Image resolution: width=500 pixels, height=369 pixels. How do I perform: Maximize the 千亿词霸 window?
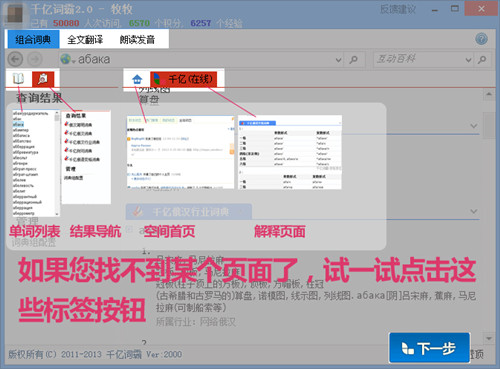(455, 9)
